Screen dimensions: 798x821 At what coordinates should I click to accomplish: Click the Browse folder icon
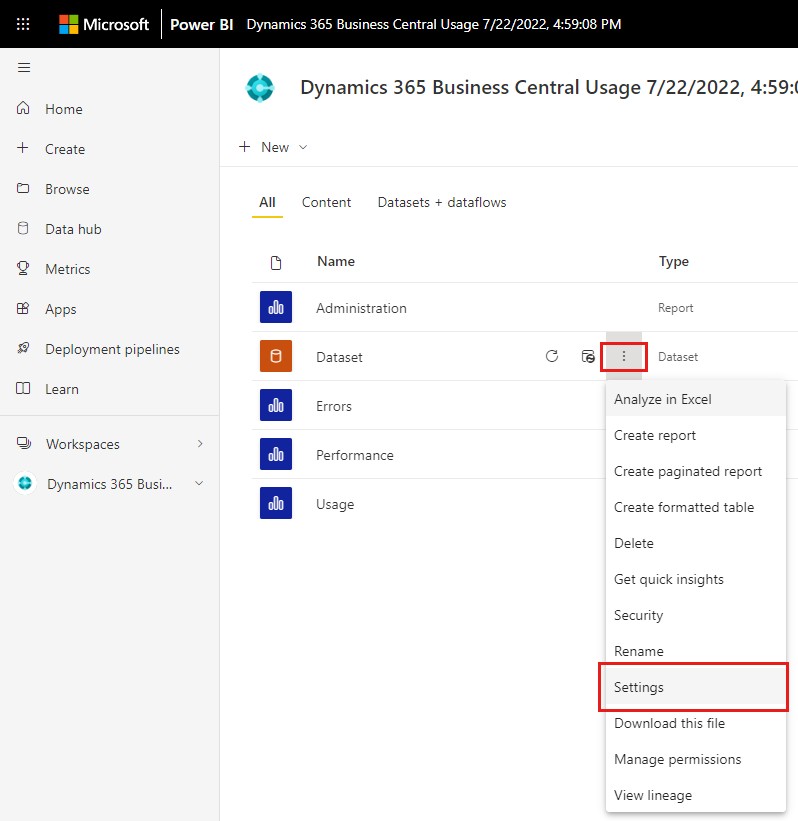coord(23,188)
